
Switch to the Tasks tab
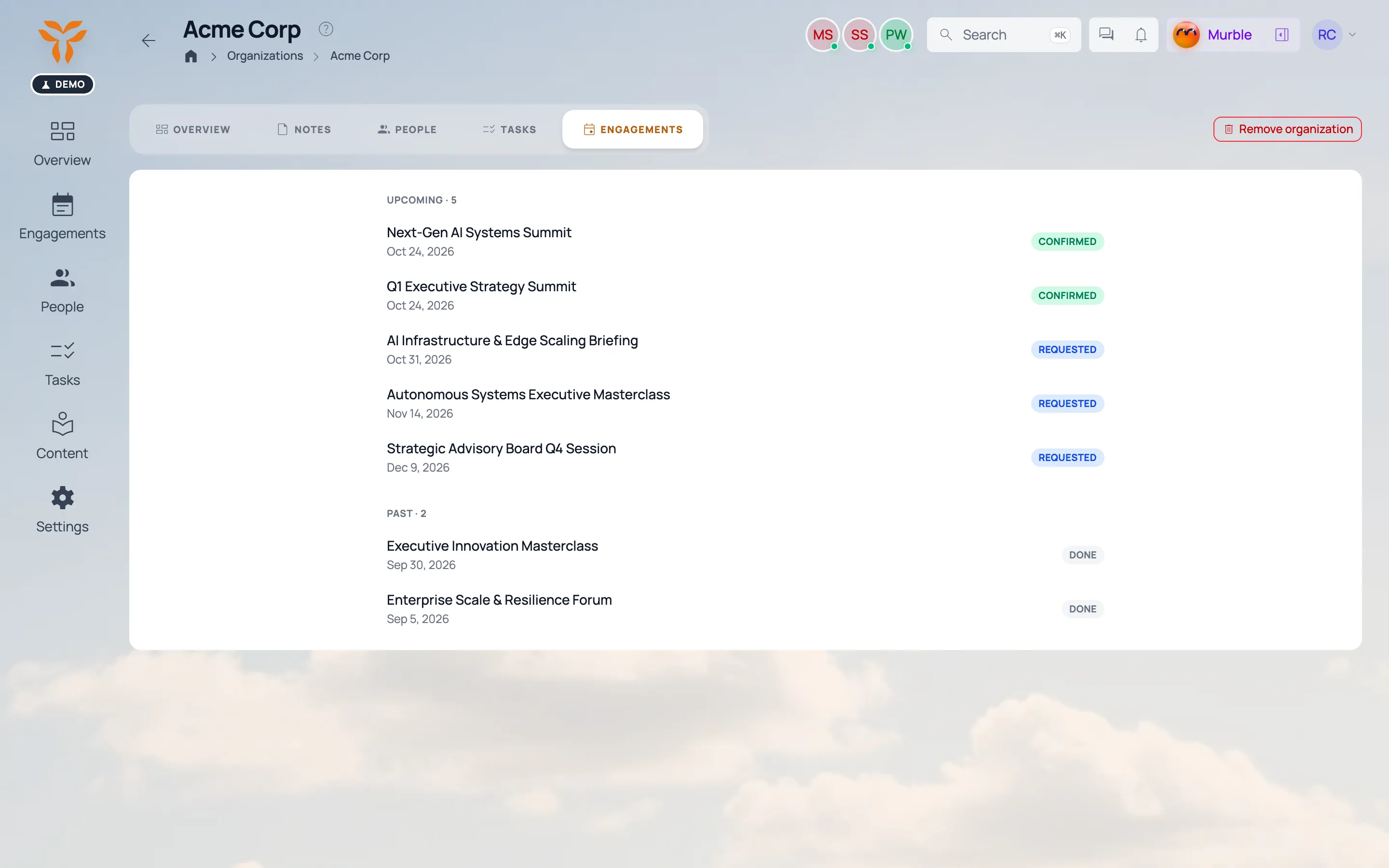click(509, 129)
